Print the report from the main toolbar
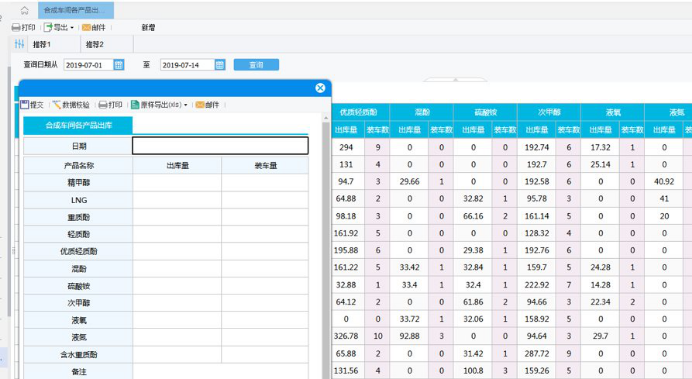 24,27
